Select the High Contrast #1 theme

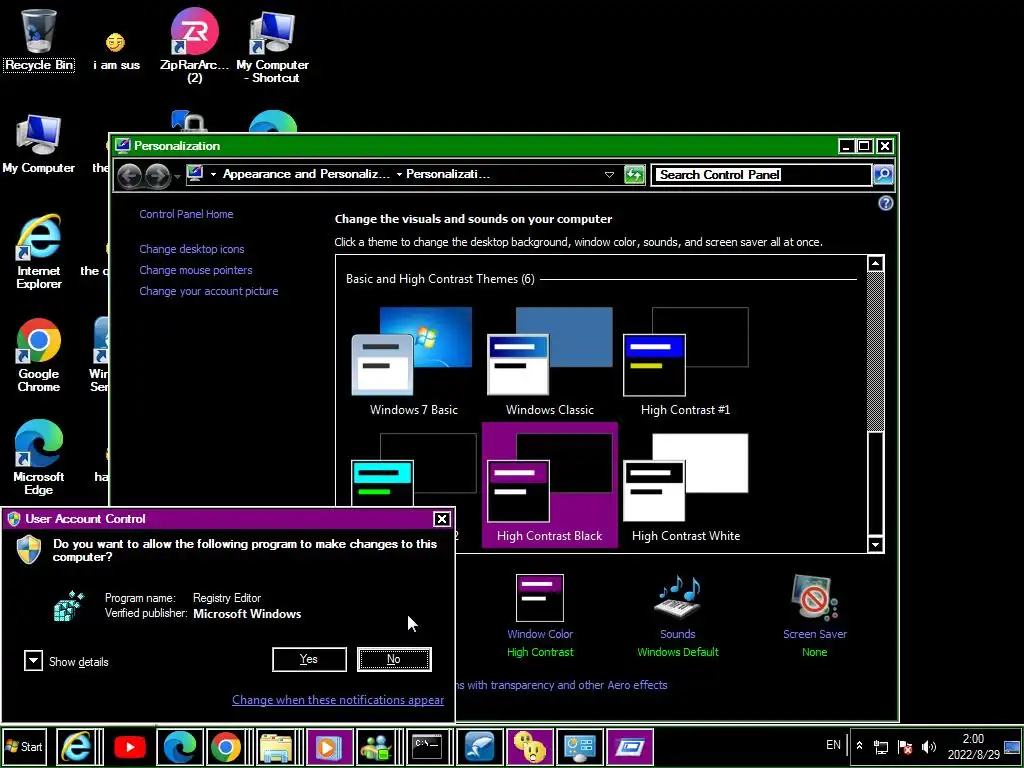pos(686,361)
